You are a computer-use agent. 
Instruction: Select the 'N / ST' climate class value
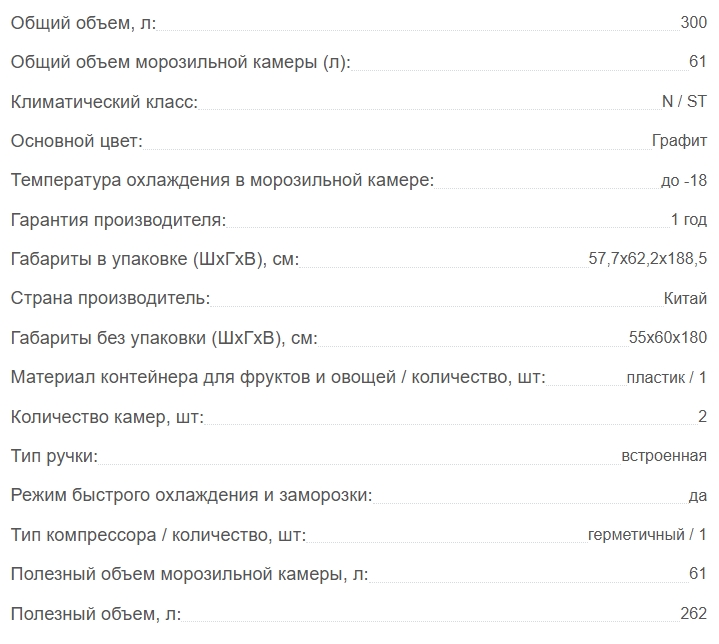684,101
